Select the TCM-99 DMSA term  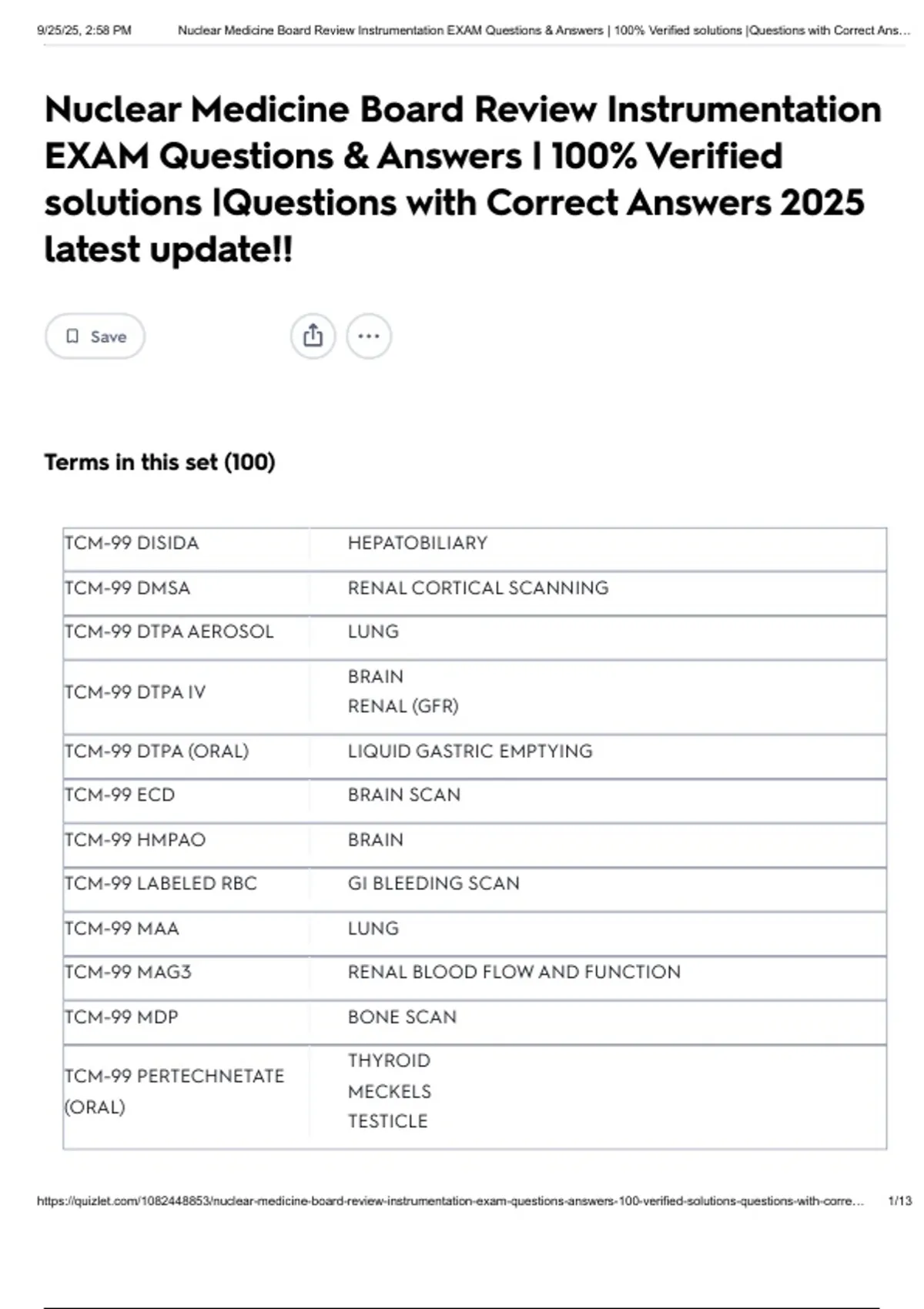pos(127,588)
